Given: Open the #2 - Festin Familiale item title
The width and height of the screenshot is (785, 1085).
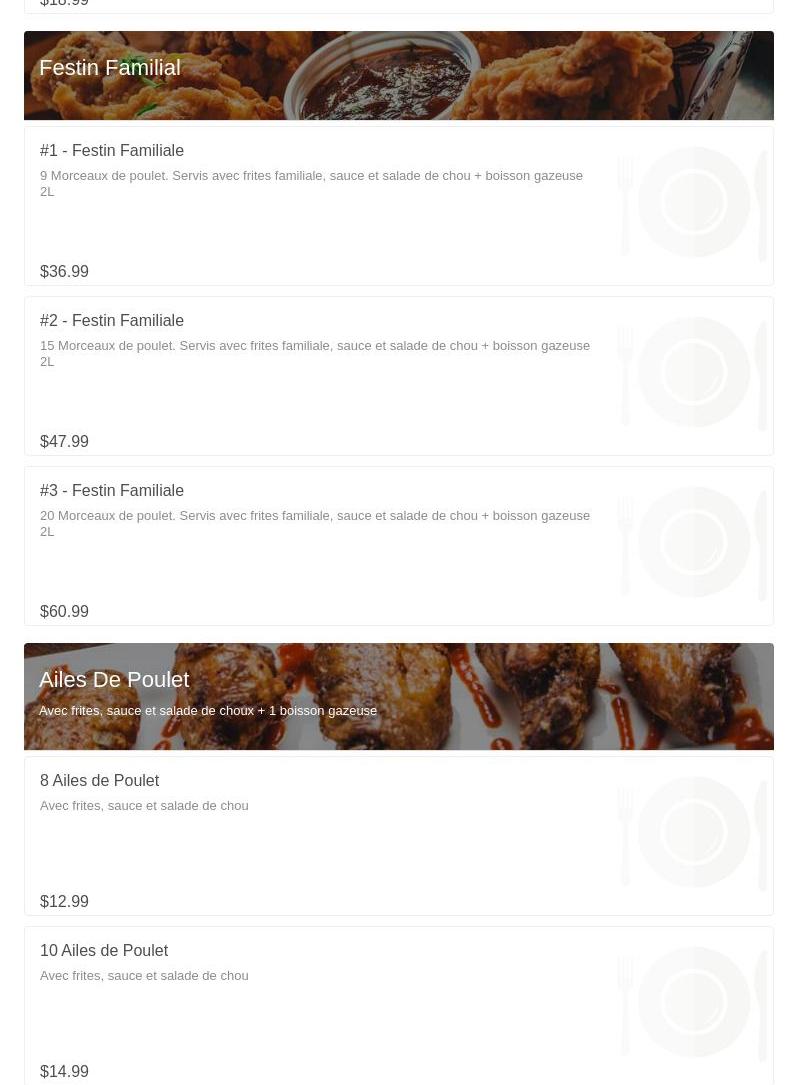Looking at the screenshot, I should [111, 320].
